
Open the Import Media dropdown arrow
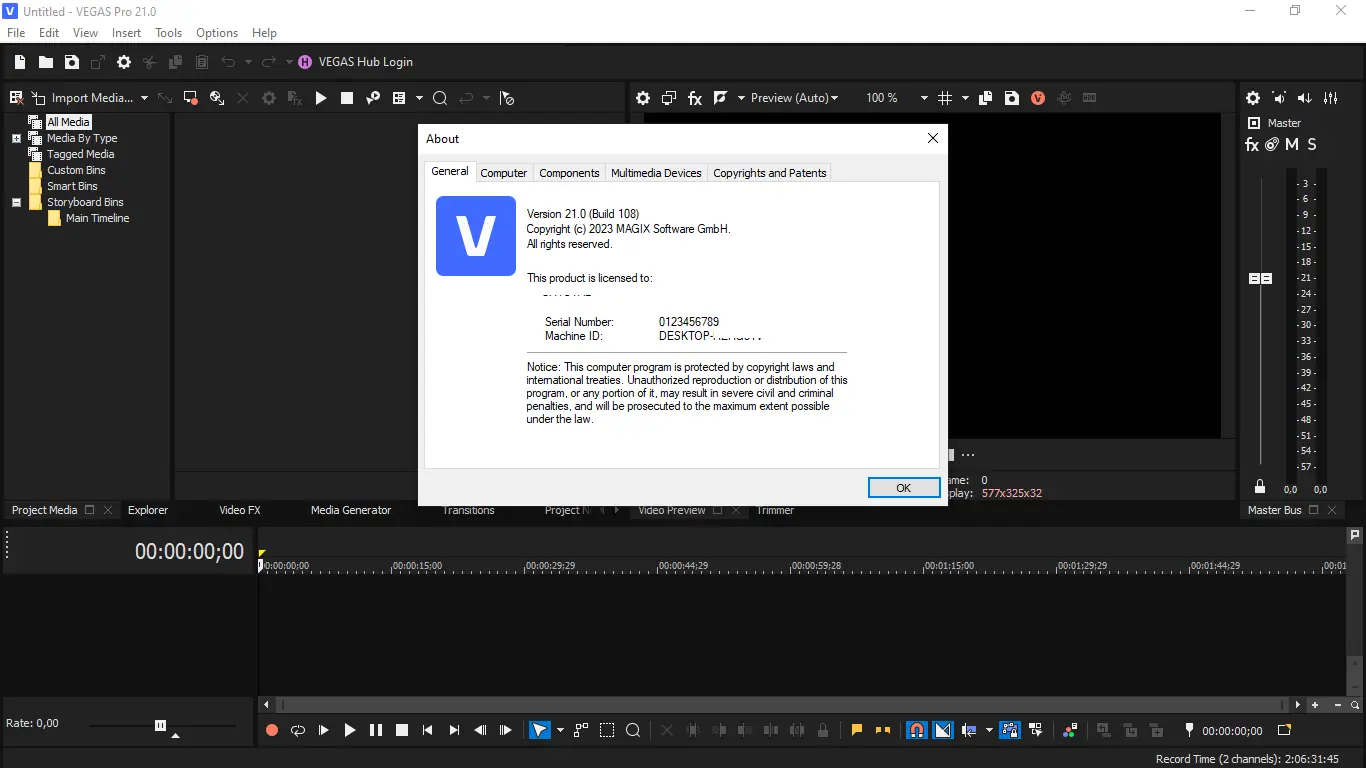point(144,98)
